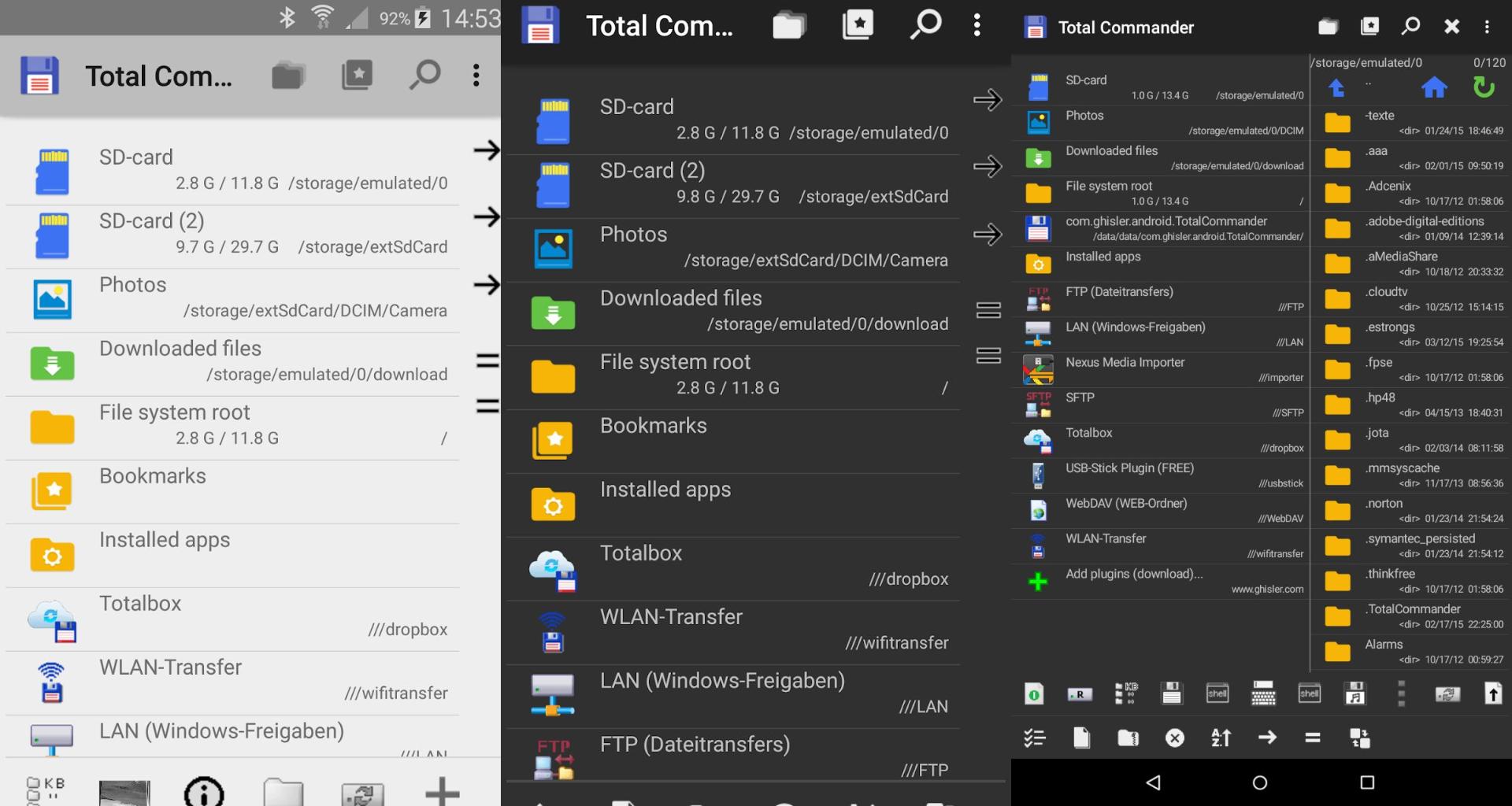This screenshot has width=1512, height=806.
Task: Tap right-arrow copy icon in bottom toolbar
Action: click(x=1267, y=738)
